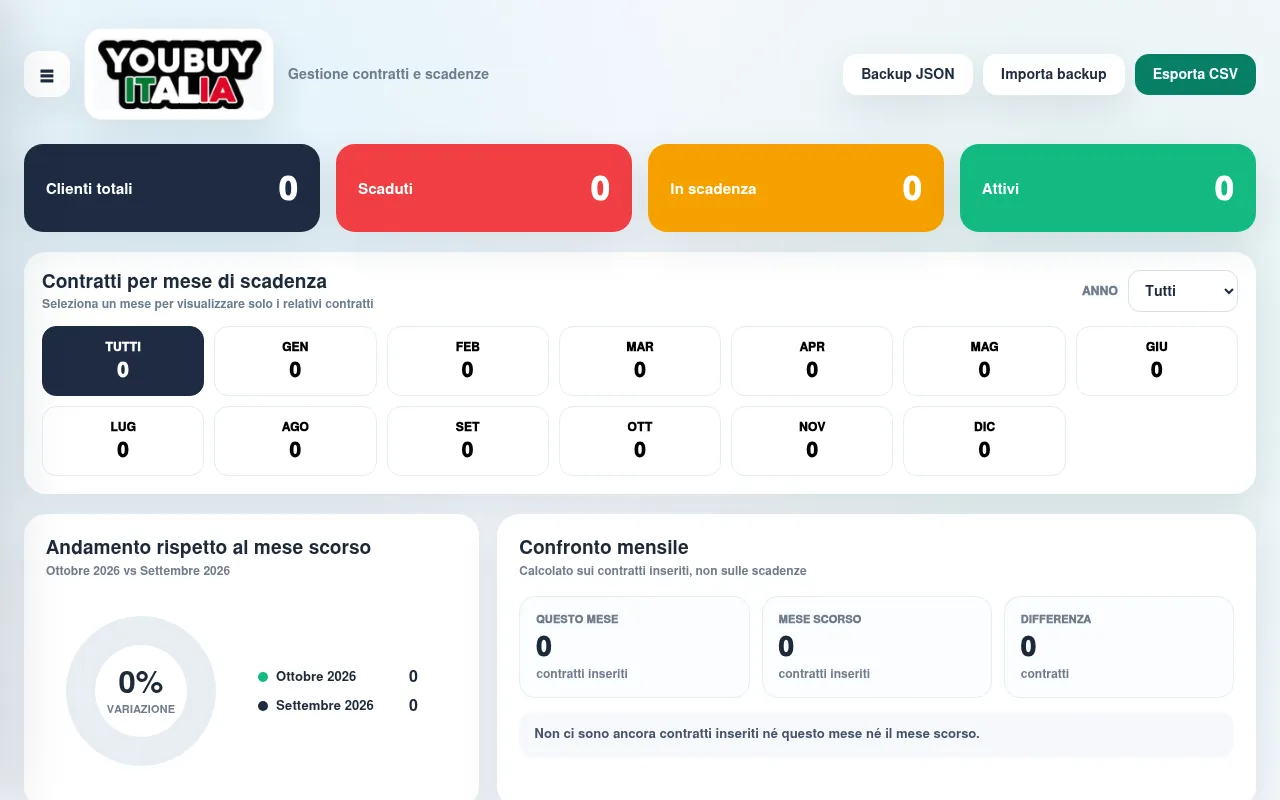Click Importa backup button
Viewport: 1280px width, 800px height.
coord(1054,74)
